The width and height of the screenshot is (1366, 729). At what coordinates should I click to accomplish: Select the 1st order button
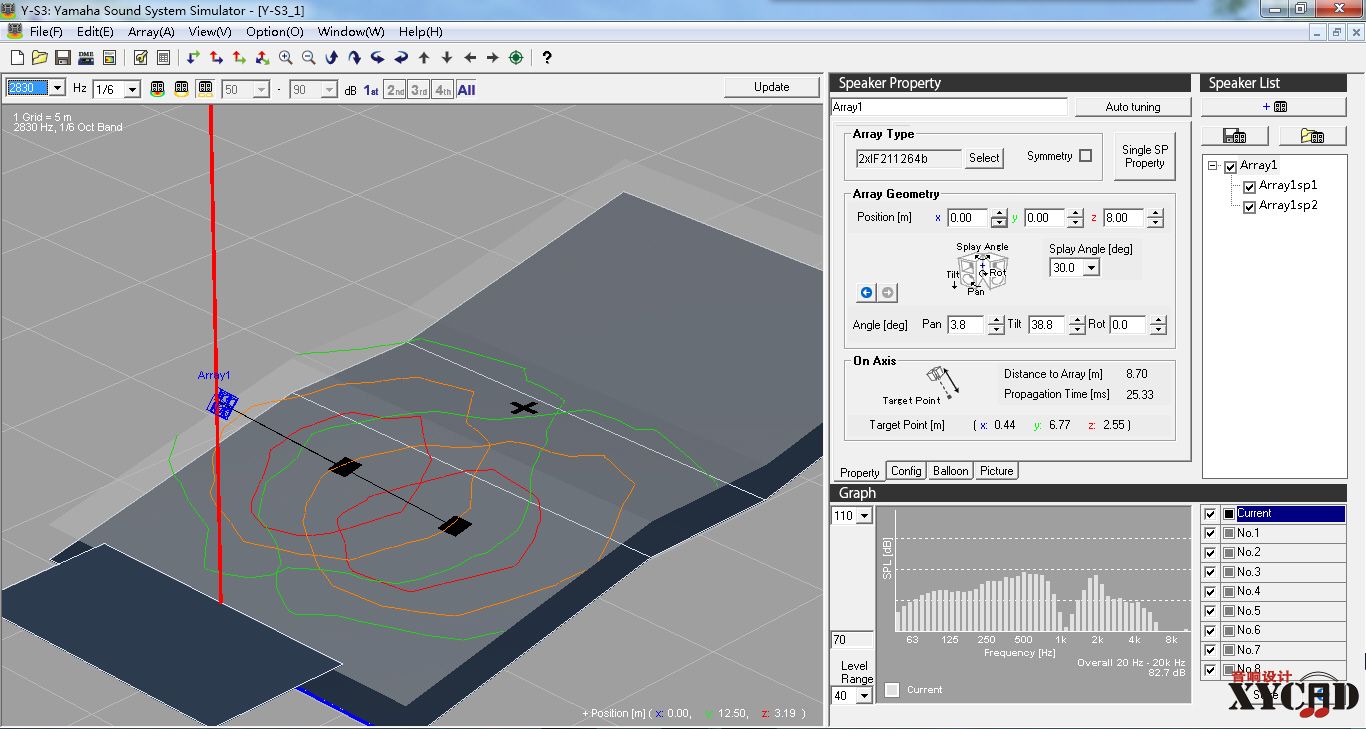(x=371, y=90)
